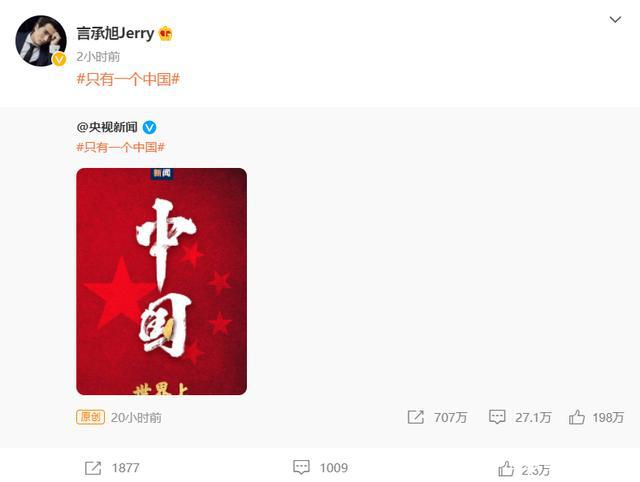
Task: Click the blue verified badge beside 央视新闻
Action: [x=149, y=128]
